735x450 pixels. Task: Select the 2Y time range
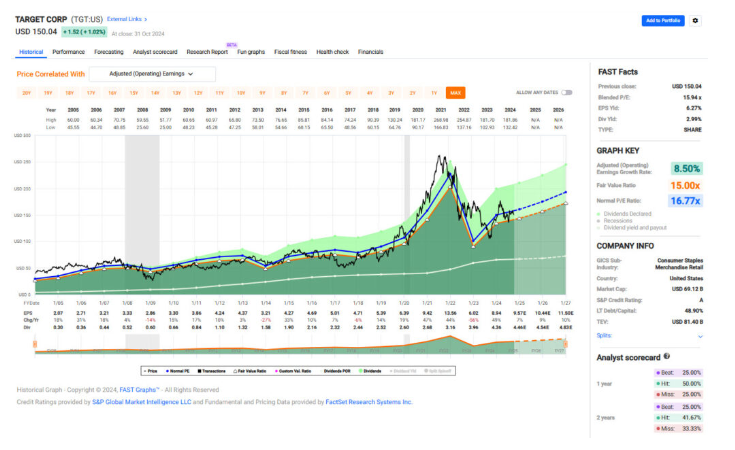click(x=412, y=93)
